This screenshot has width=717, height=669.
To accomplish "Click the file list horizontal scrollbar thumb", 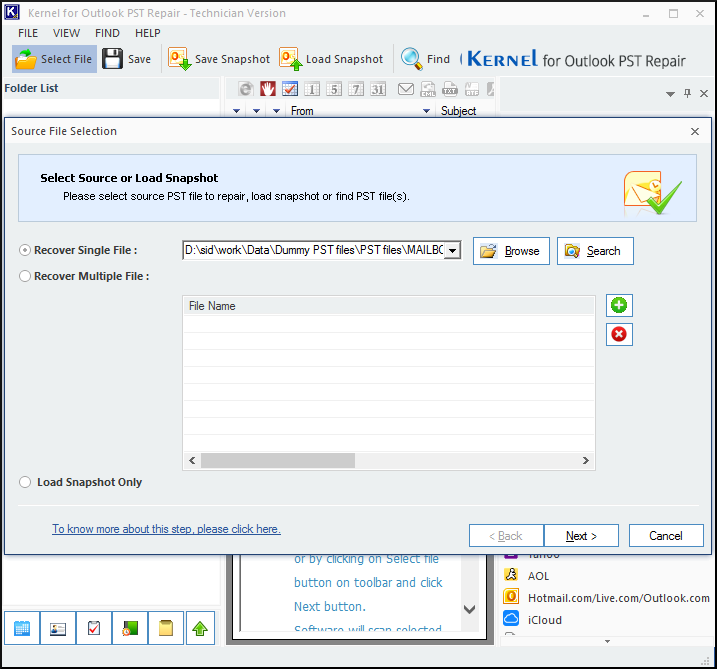I will click(x=277, y=461).
